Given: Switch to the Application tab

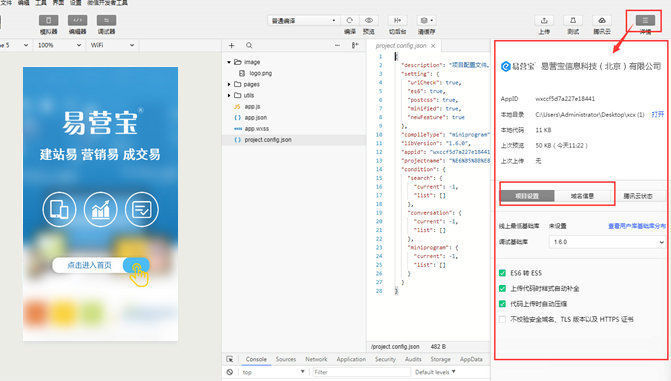Looking at the screenshot, I should pyautogui.click(x=351, y=359).
